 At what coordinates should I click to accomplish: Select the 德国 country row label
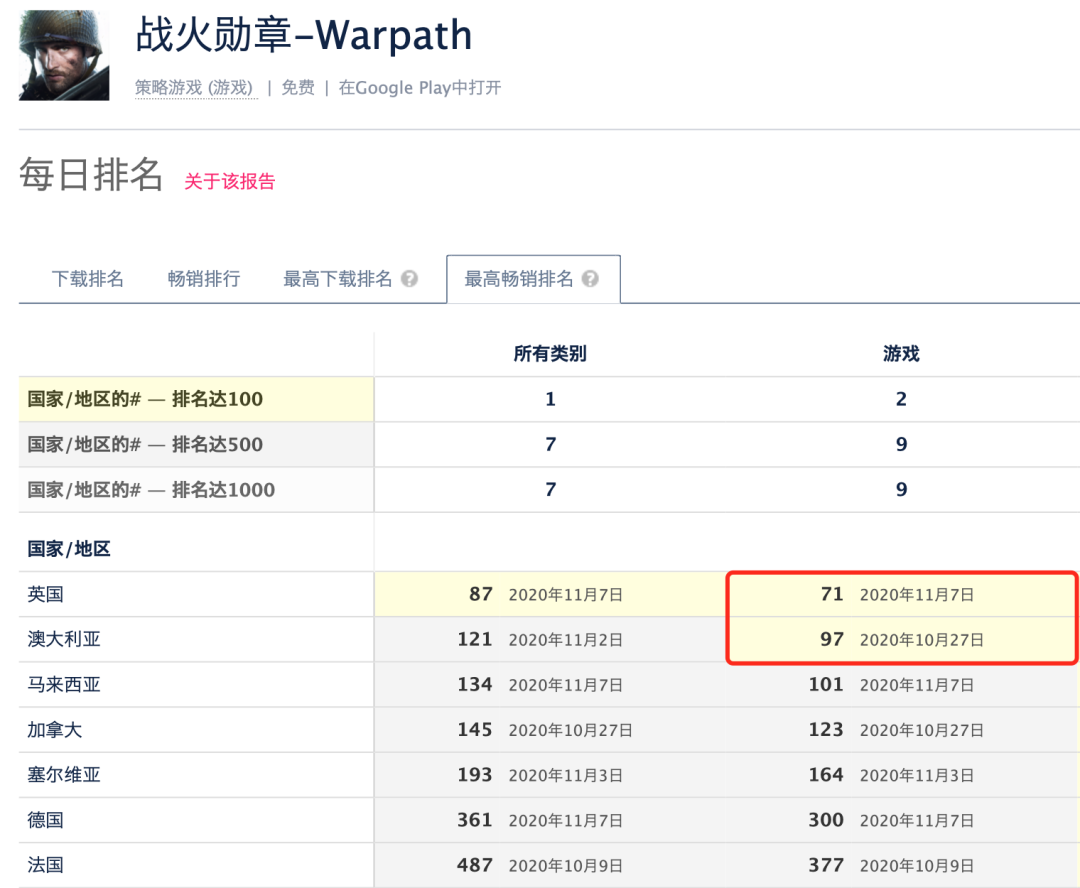(x=45, y=820)
